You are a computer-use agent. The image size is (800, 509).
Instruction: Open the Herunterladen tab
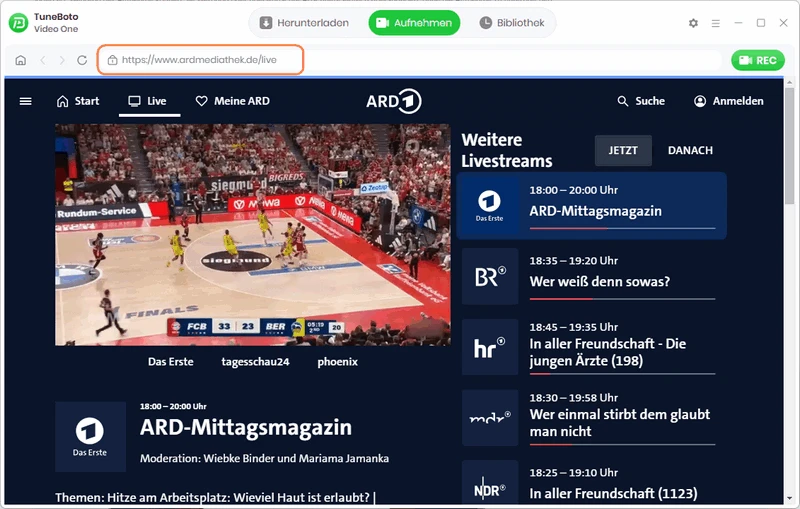click(x=305, y=23)
